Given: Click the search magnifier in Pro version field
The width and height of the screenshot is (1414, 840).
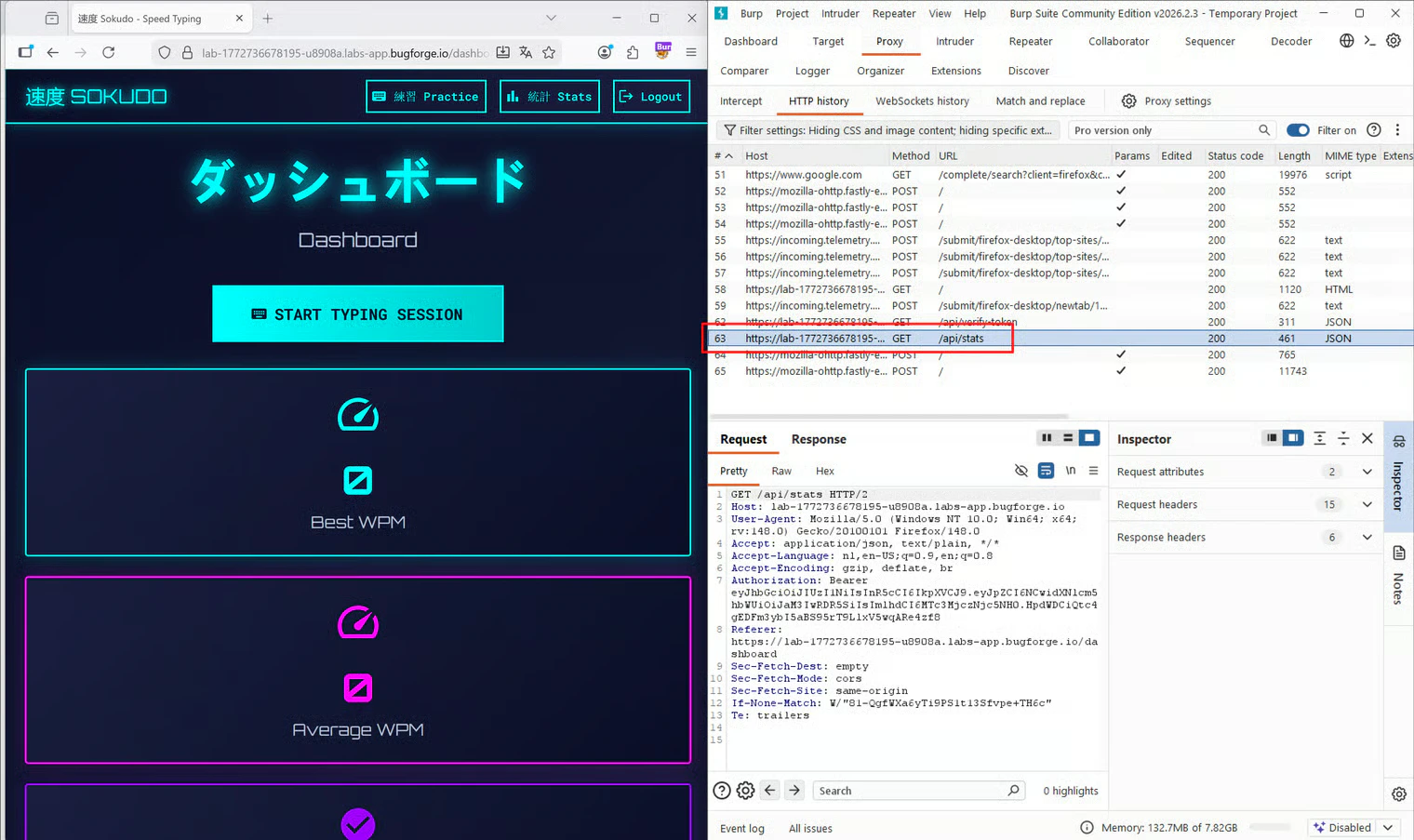Looking at the screenshot, I should coord(1264,130).
